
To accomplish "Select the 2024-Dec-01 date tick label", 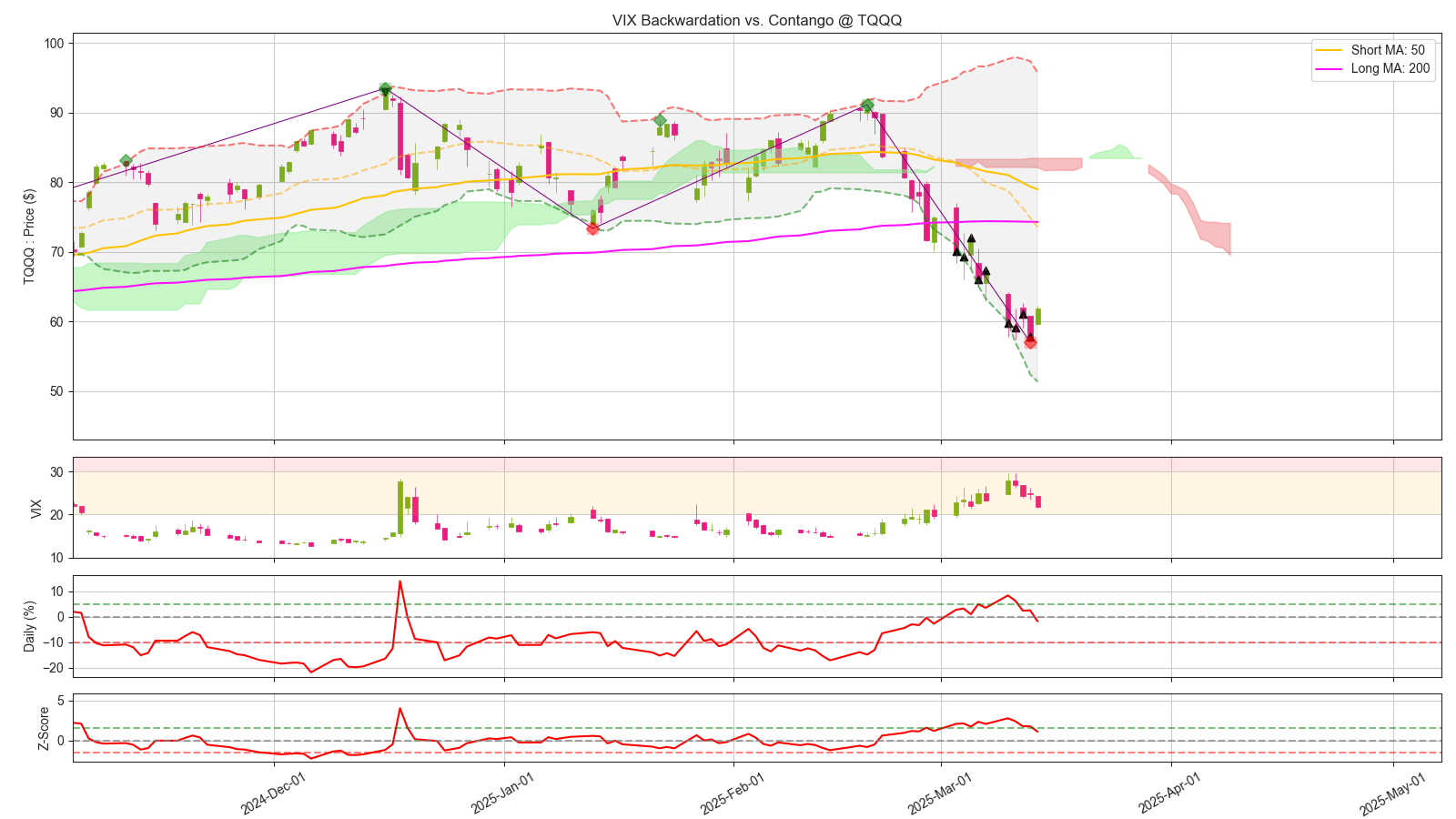I will pos(272,793).
